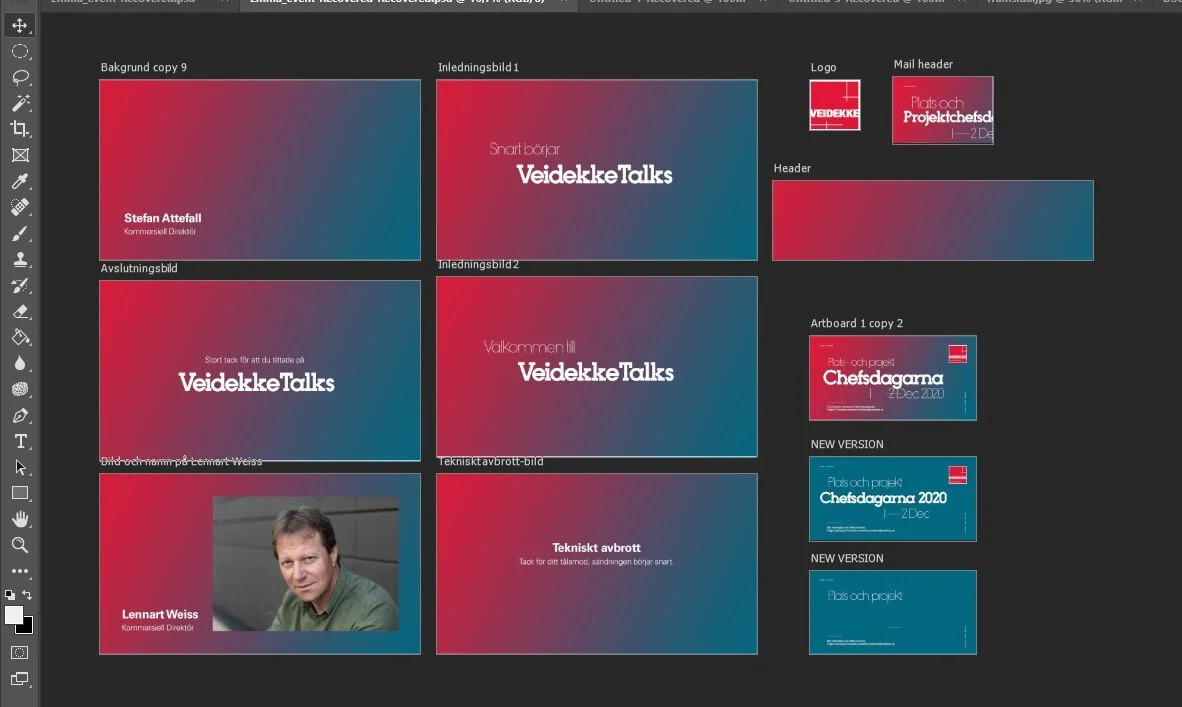Select the Eraser tool

(x=20, y=311)
